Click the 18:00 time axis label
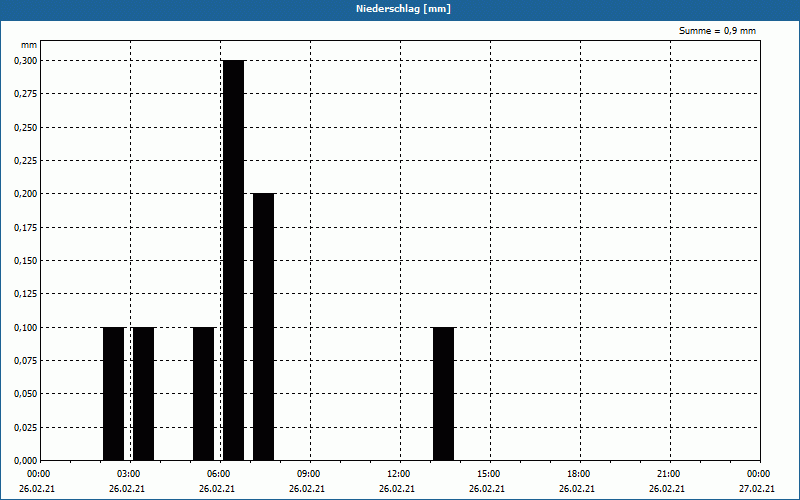Image resolution: width=800 pixels, height=500 pixels. pos(579,474)
